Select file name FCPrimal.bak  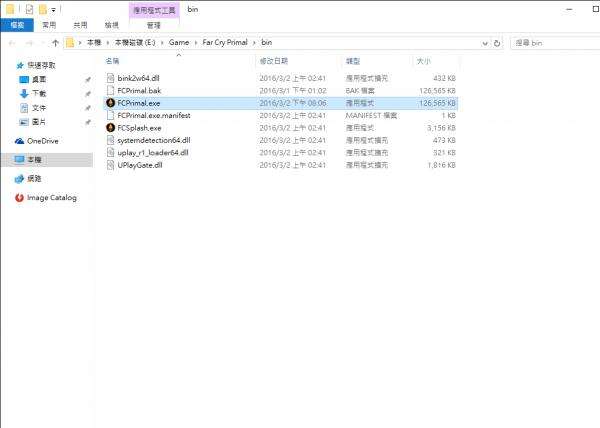(139, 91)
